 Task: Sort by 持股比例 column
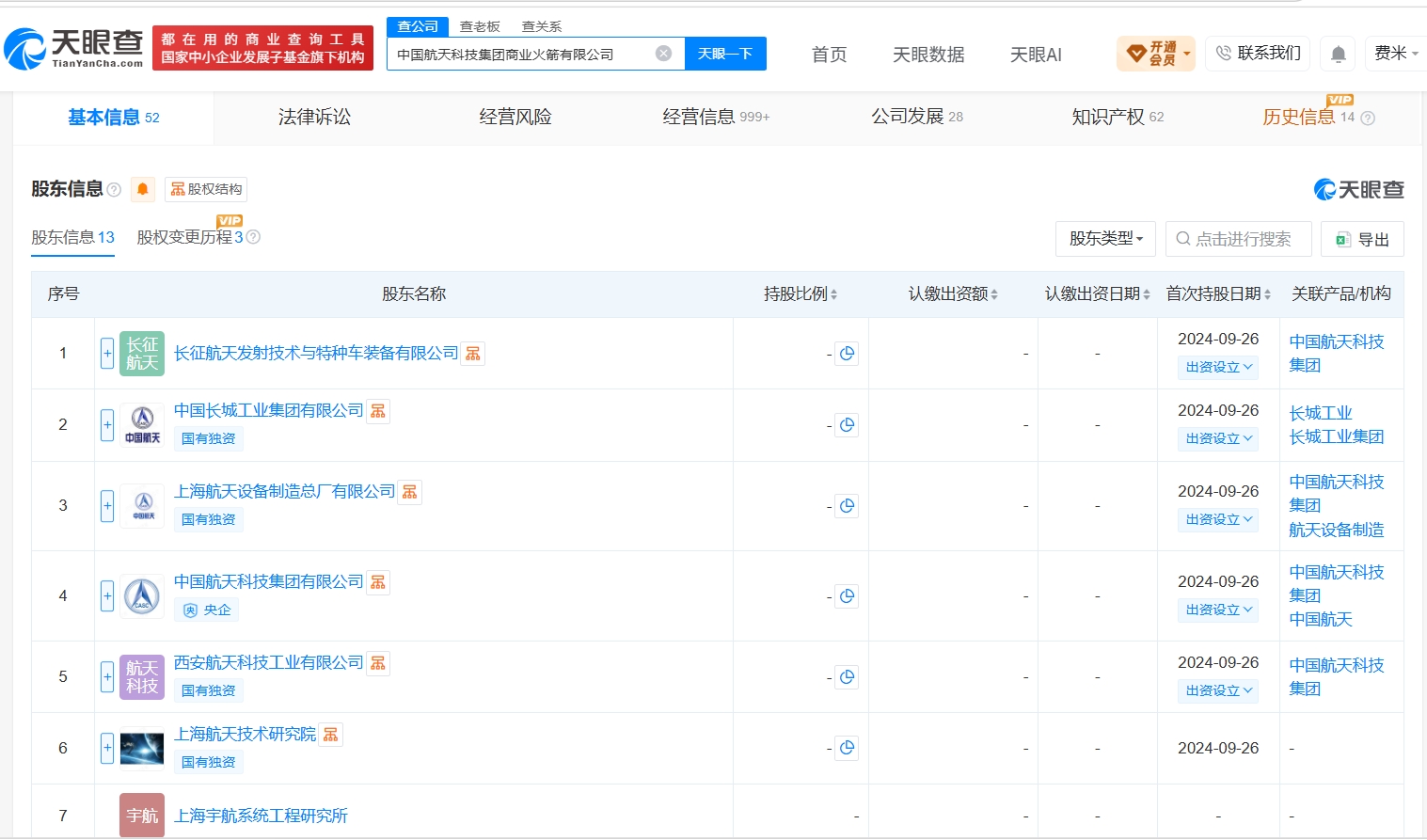tap(801, 294)
